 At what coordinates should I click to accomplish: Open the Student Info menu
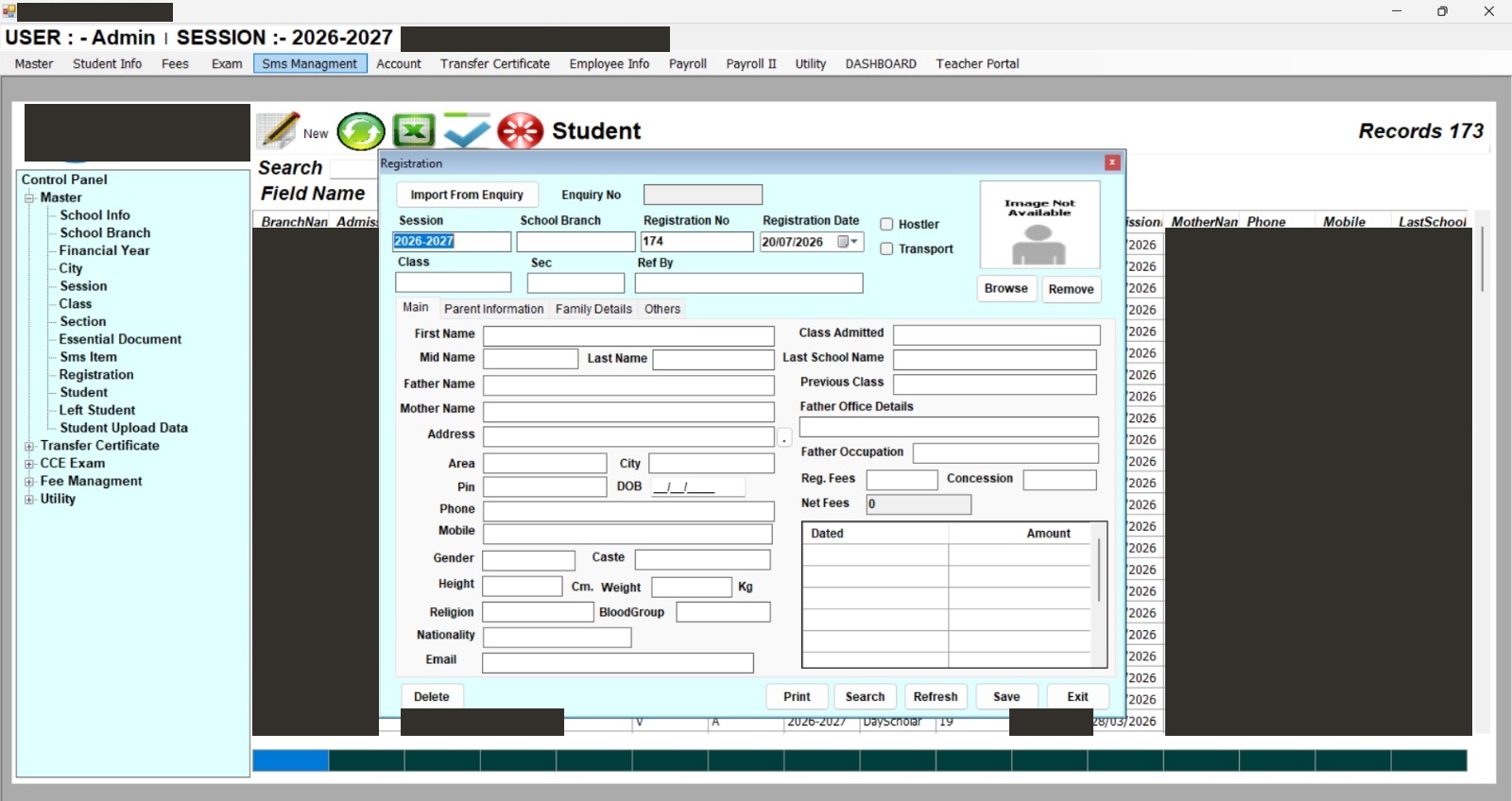click(x=107, y=63)
